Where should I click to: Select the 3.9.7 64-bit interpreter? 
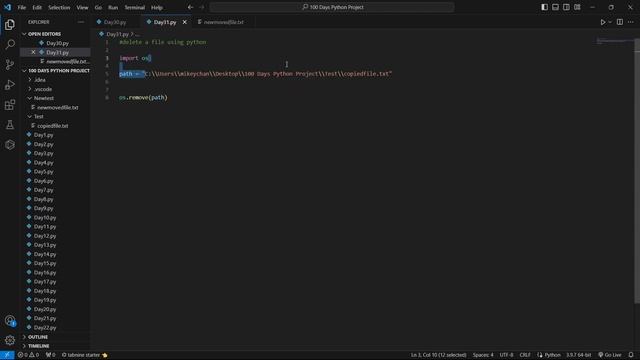pos(578,355)
